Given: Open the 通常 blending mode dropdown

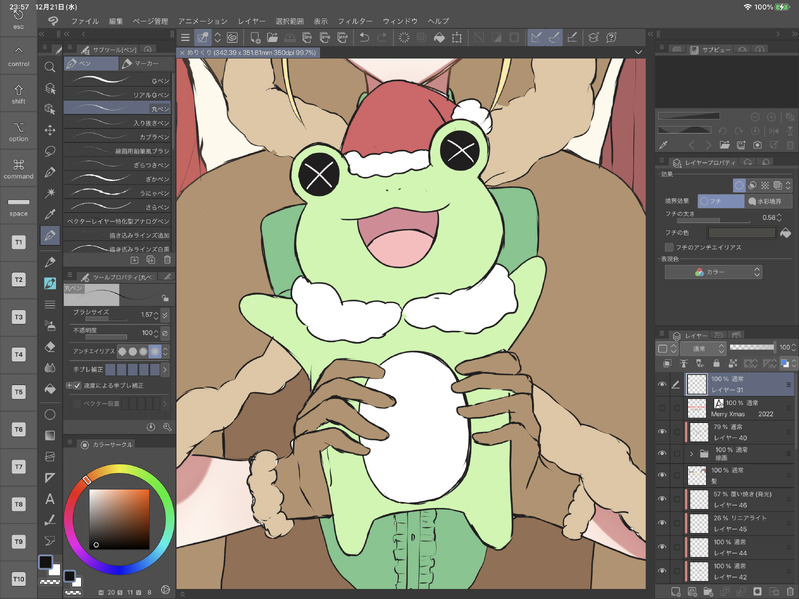Looking at the screenshot, I should (705, 348).
